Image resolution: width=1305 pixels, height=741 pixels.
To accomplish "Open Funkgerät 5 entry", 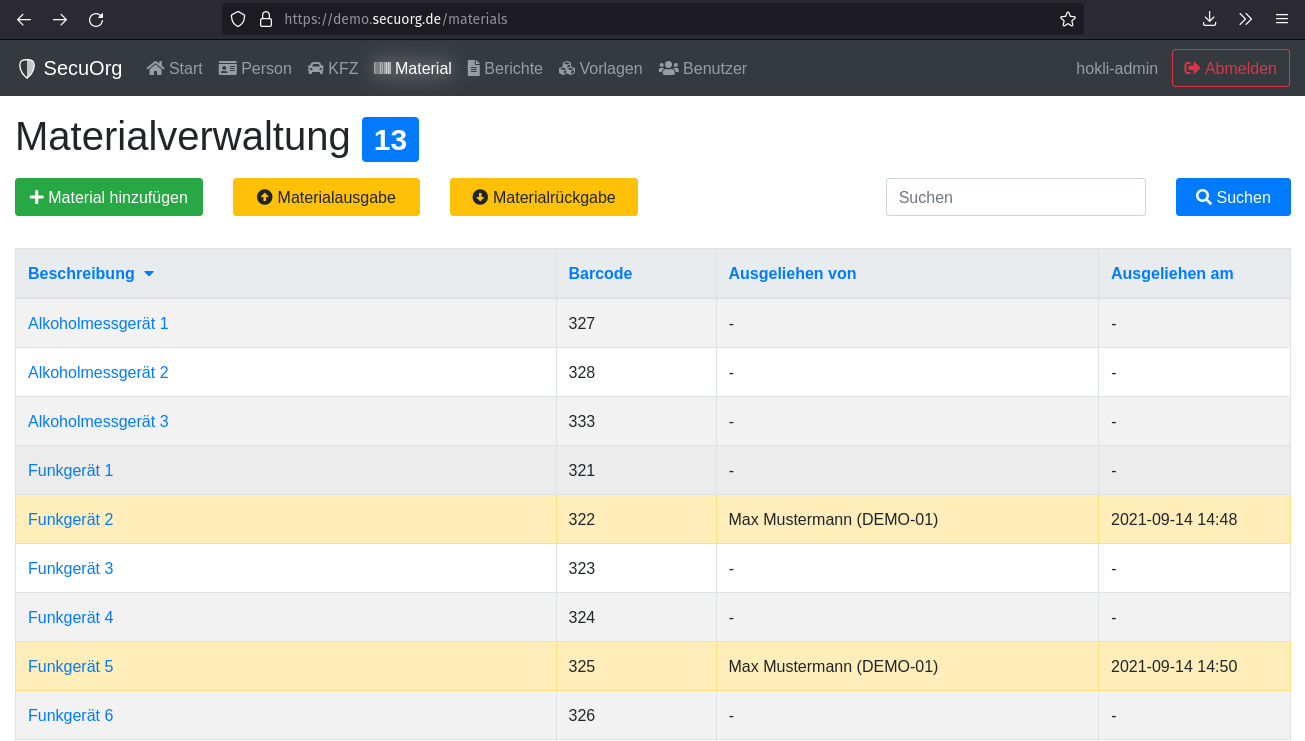I will [x=70, y=666].
